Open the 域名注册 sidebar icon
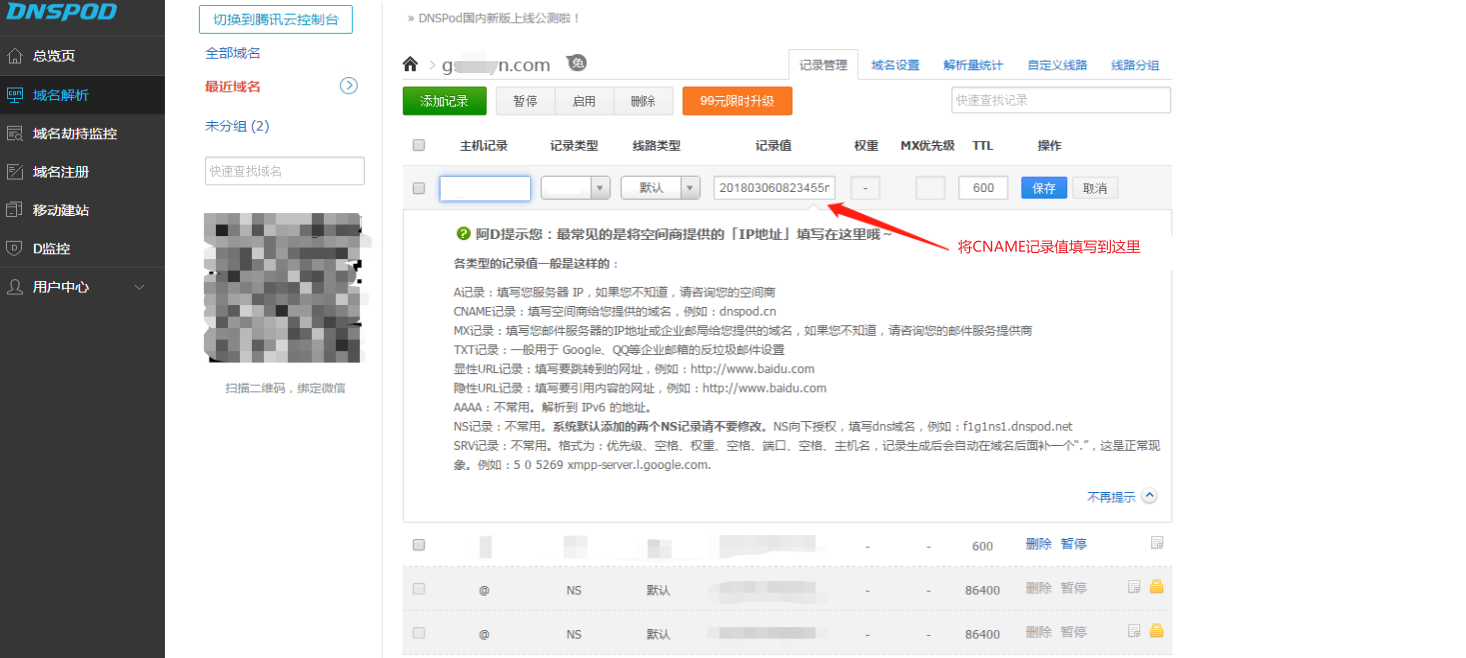The width and height of the screenshot is (1466, 658). coord(14,172)
